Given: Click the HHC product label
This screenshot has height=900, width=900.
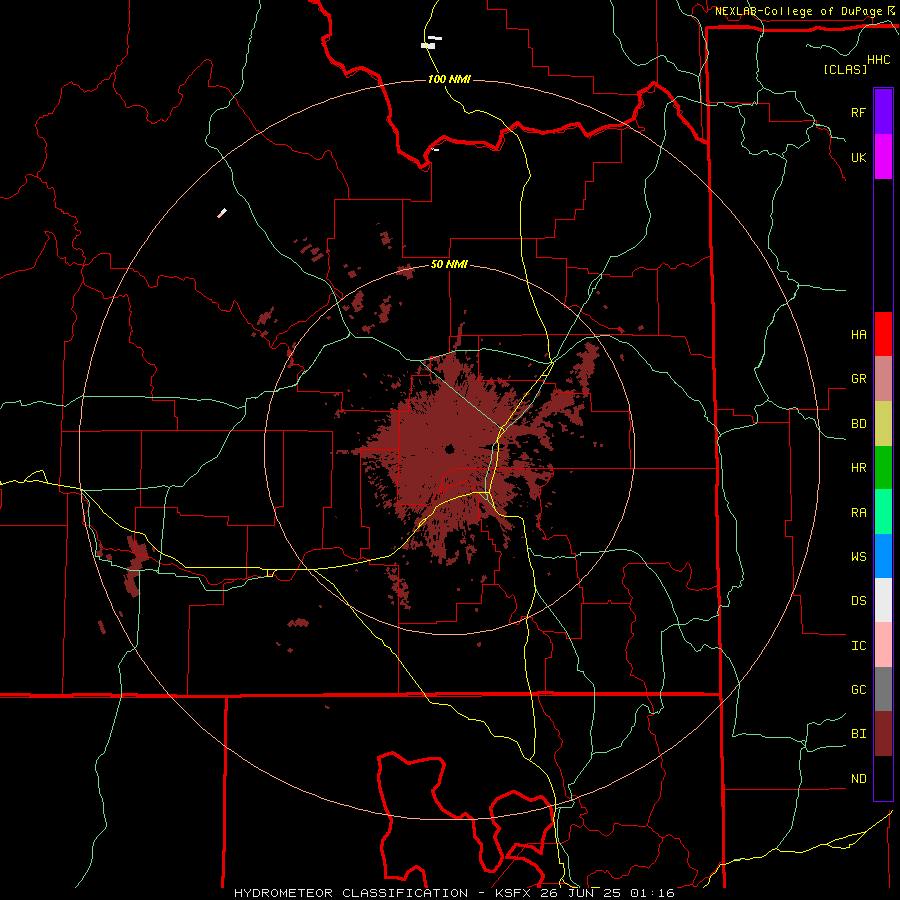Looking at the screenshot, I should click(x=878, y=60).
